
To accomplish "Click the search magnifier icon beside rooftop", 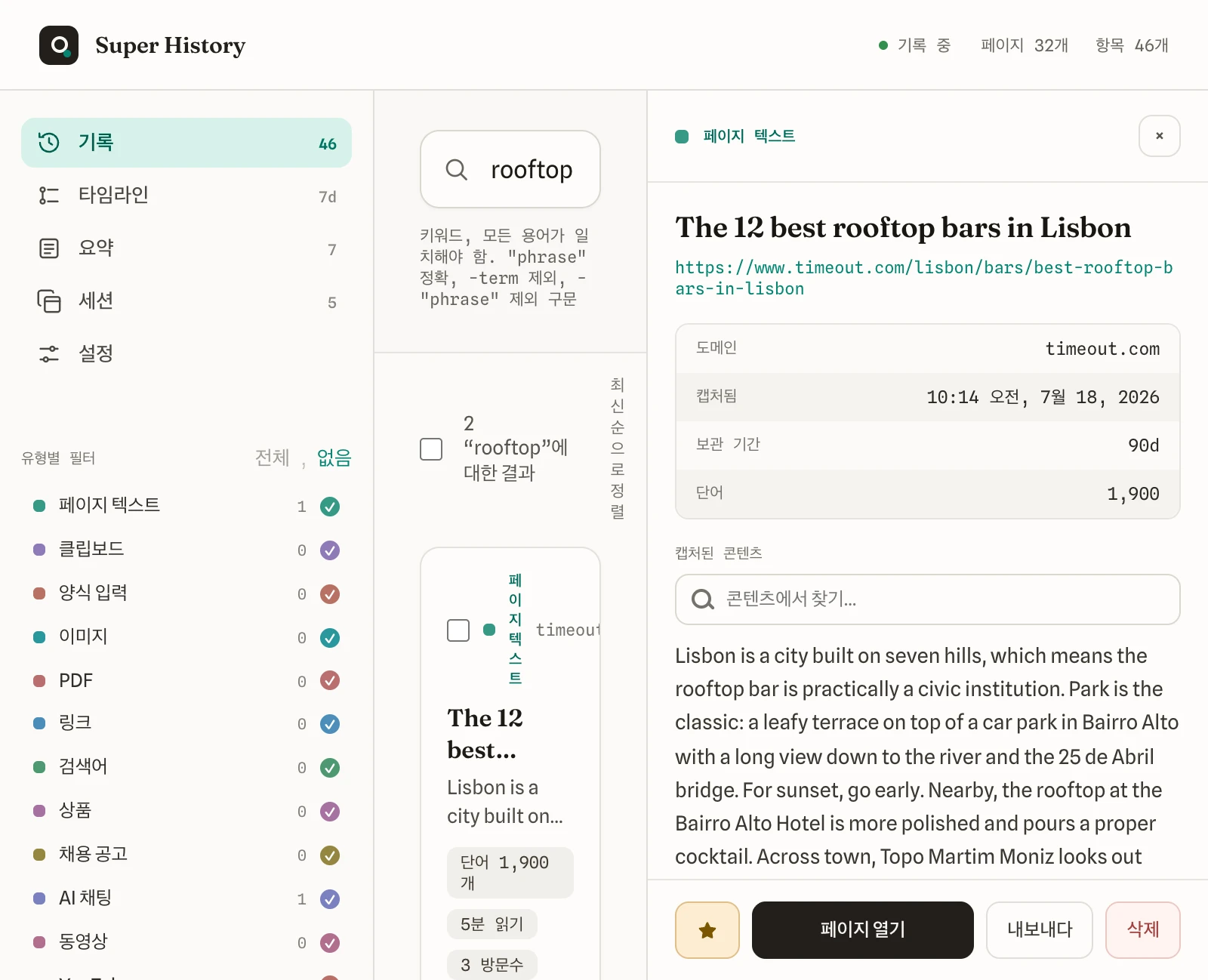I will coord(457,169).
